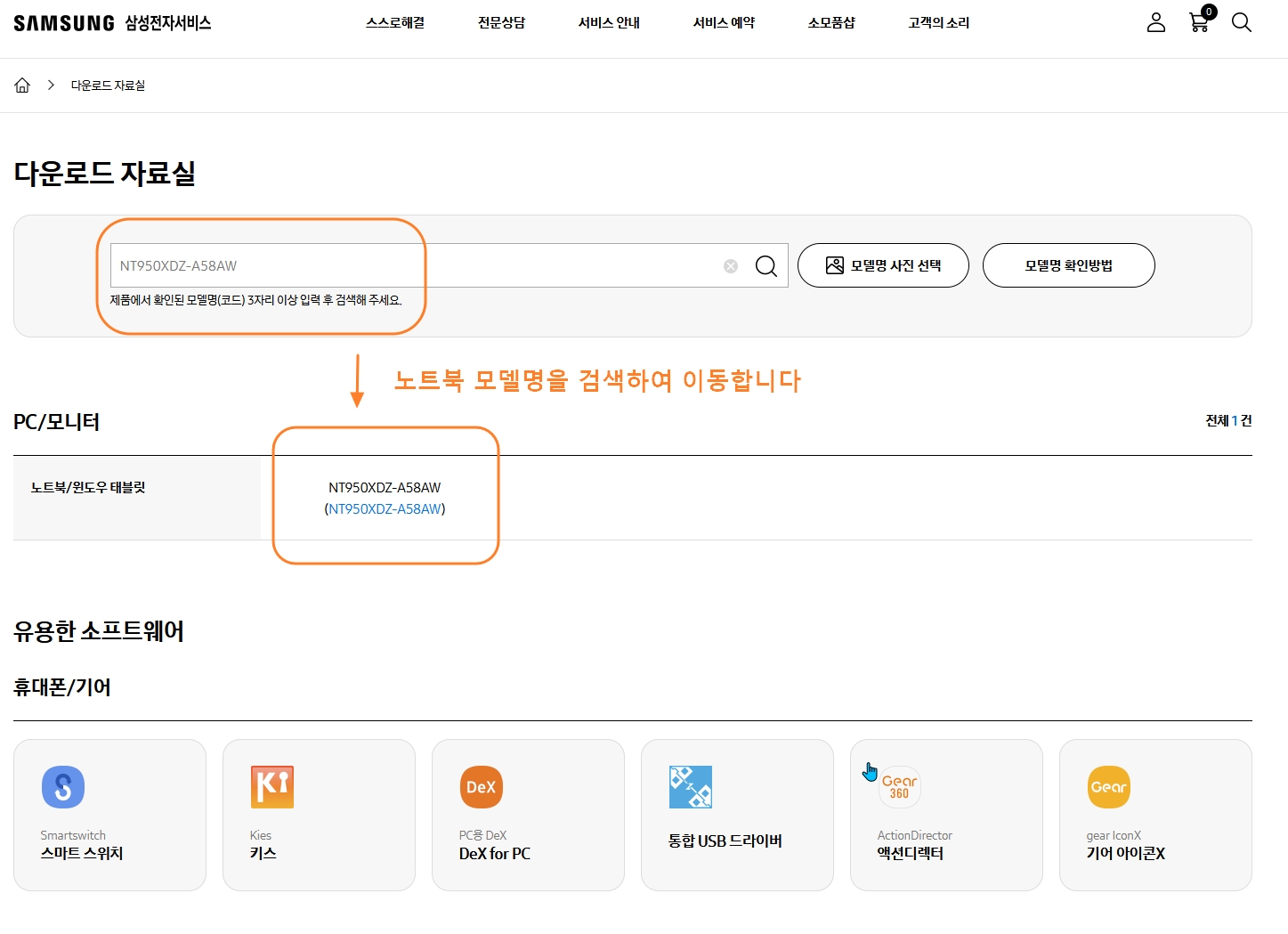Open the DeX for PC icon

tap(481, 786)
